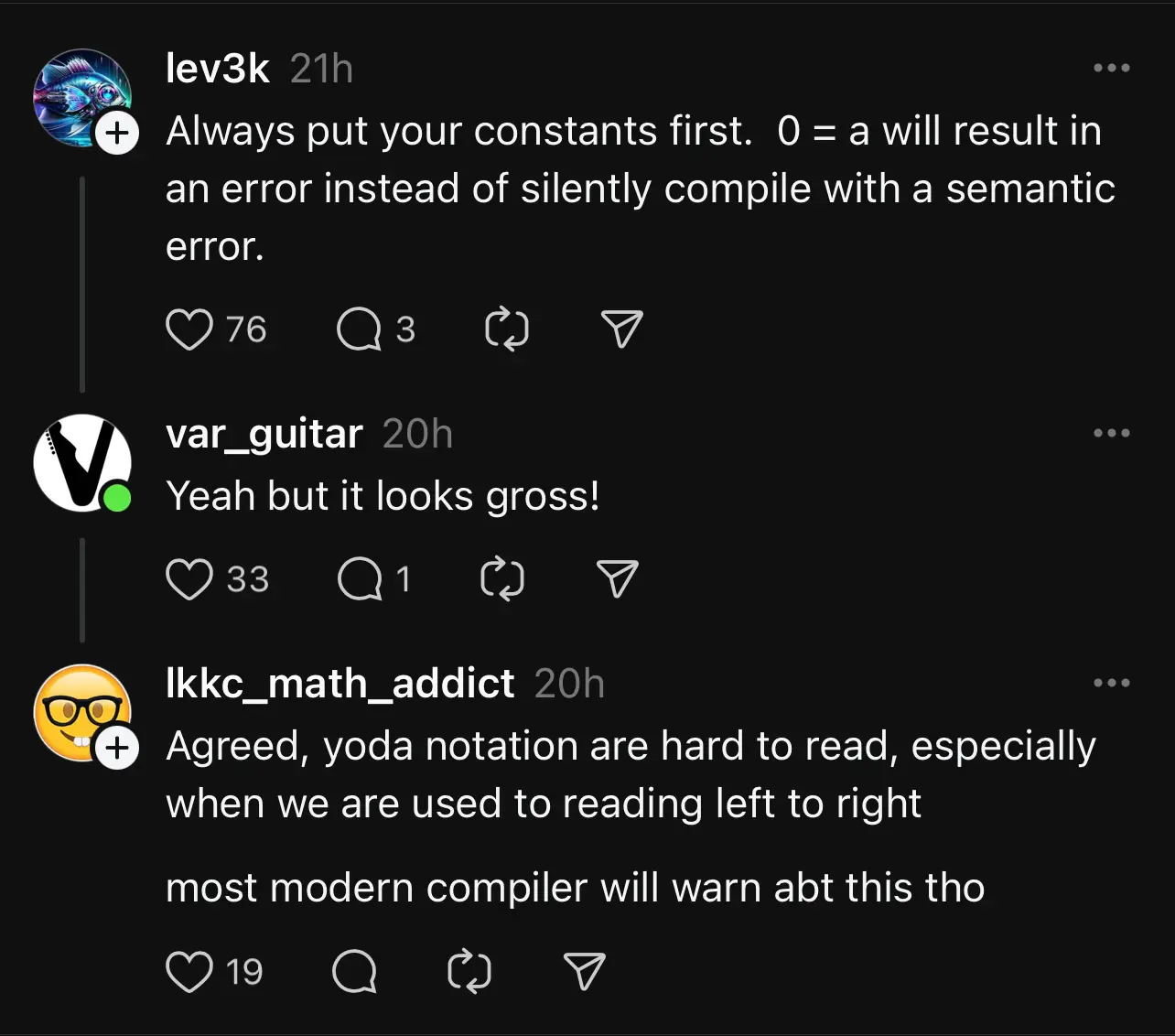Share var_guitar's reply

point(618,579)
